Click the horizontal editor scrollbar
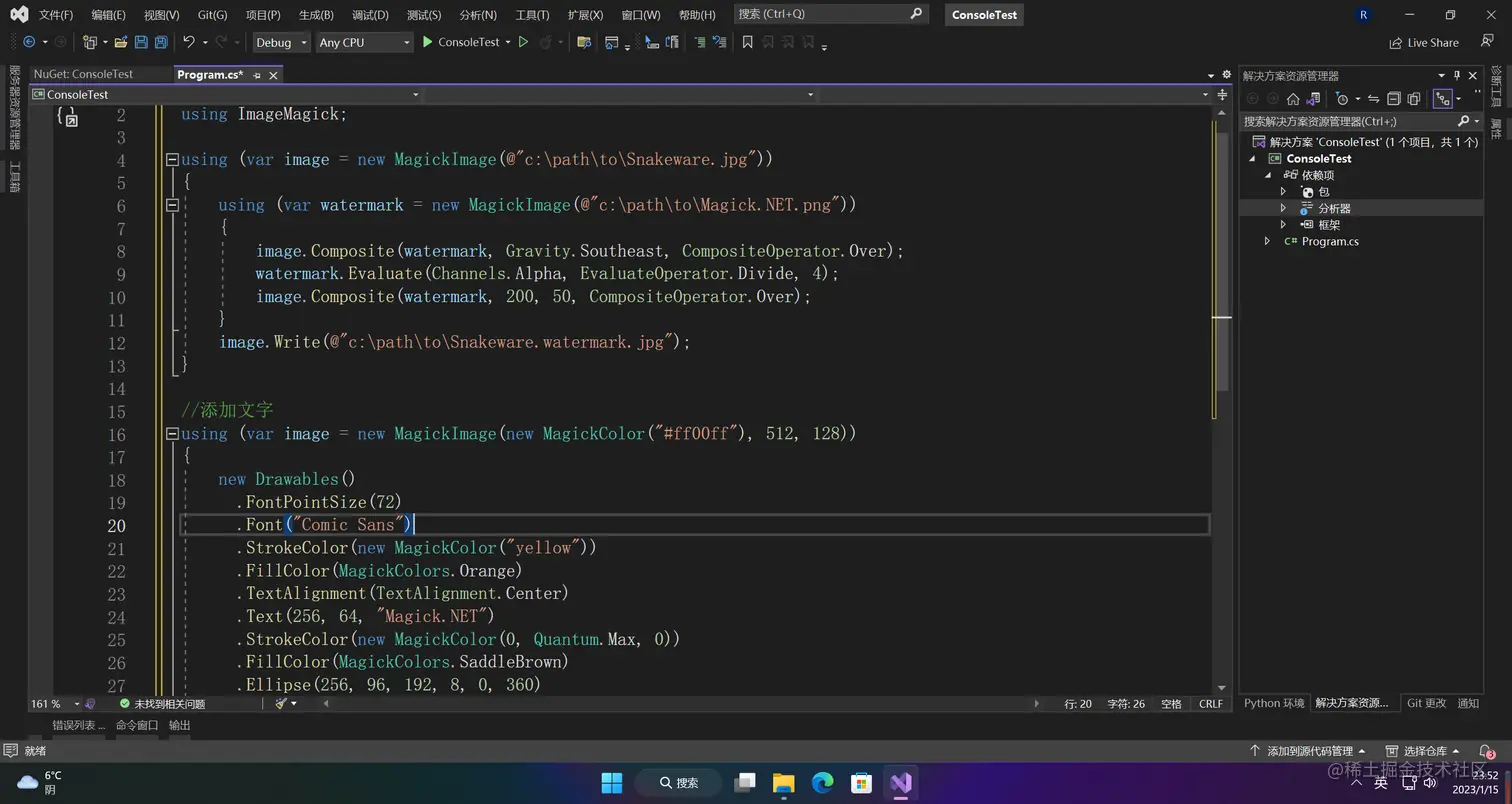 (x=680, y=704)
